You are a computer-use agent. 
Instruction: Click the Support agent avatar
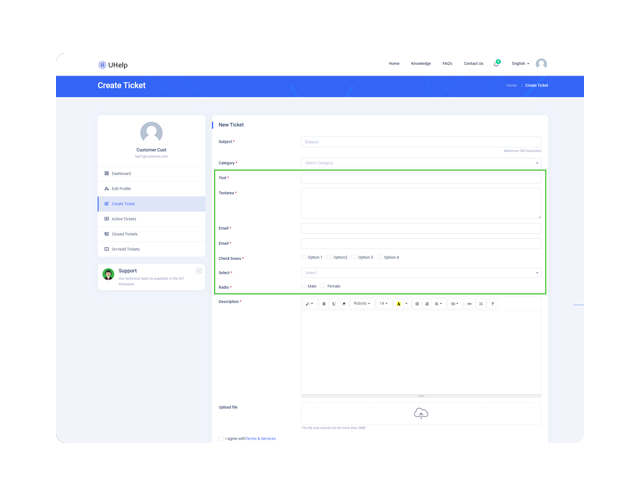108,274
